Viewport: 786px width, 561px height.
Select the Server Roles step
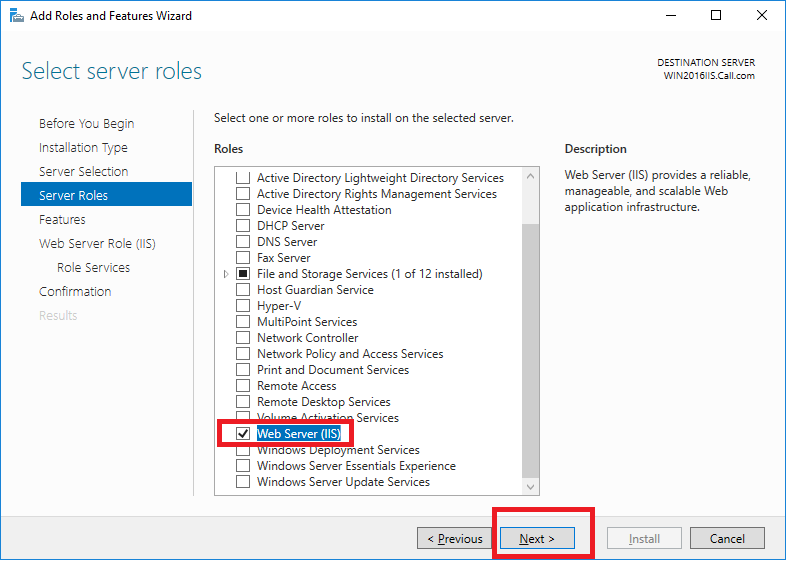(106, 194)
